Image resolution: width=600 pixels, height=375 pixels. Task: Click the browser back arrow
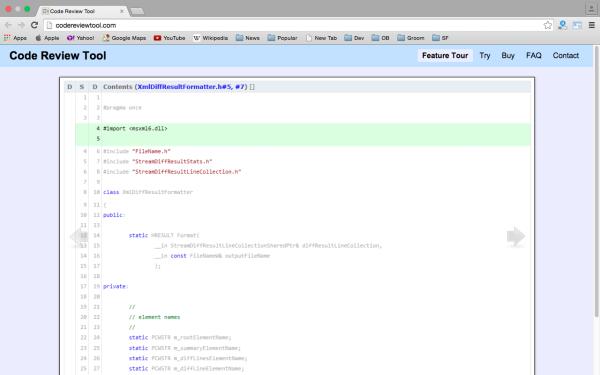[8, 25]
